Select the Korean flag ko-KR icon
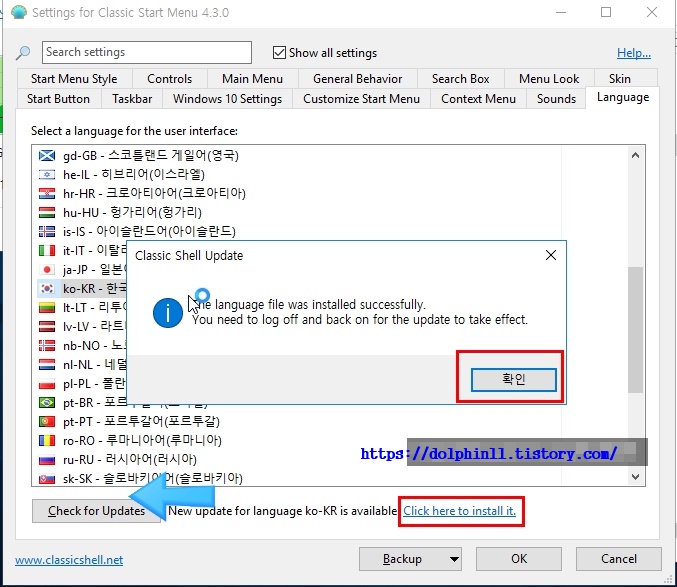The width and height of the screenshot is (677, 587). (x=47, y=288)
